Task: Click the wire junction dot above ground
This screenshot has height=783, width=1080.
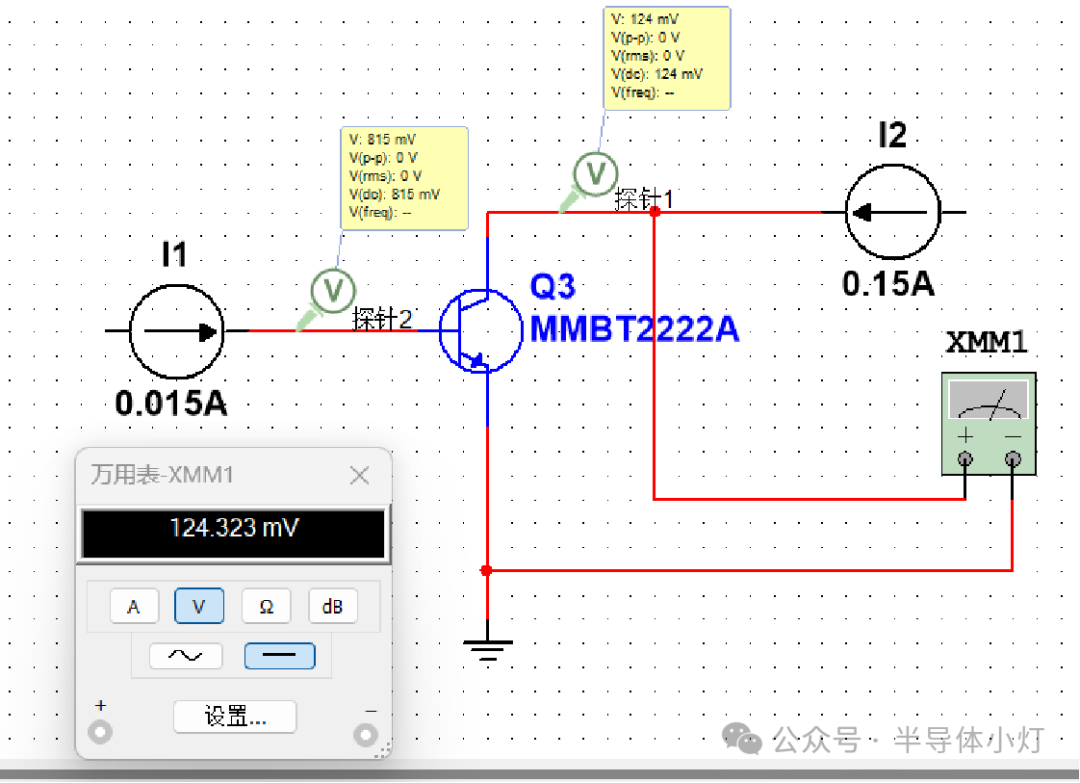Action: coord(487,571)
